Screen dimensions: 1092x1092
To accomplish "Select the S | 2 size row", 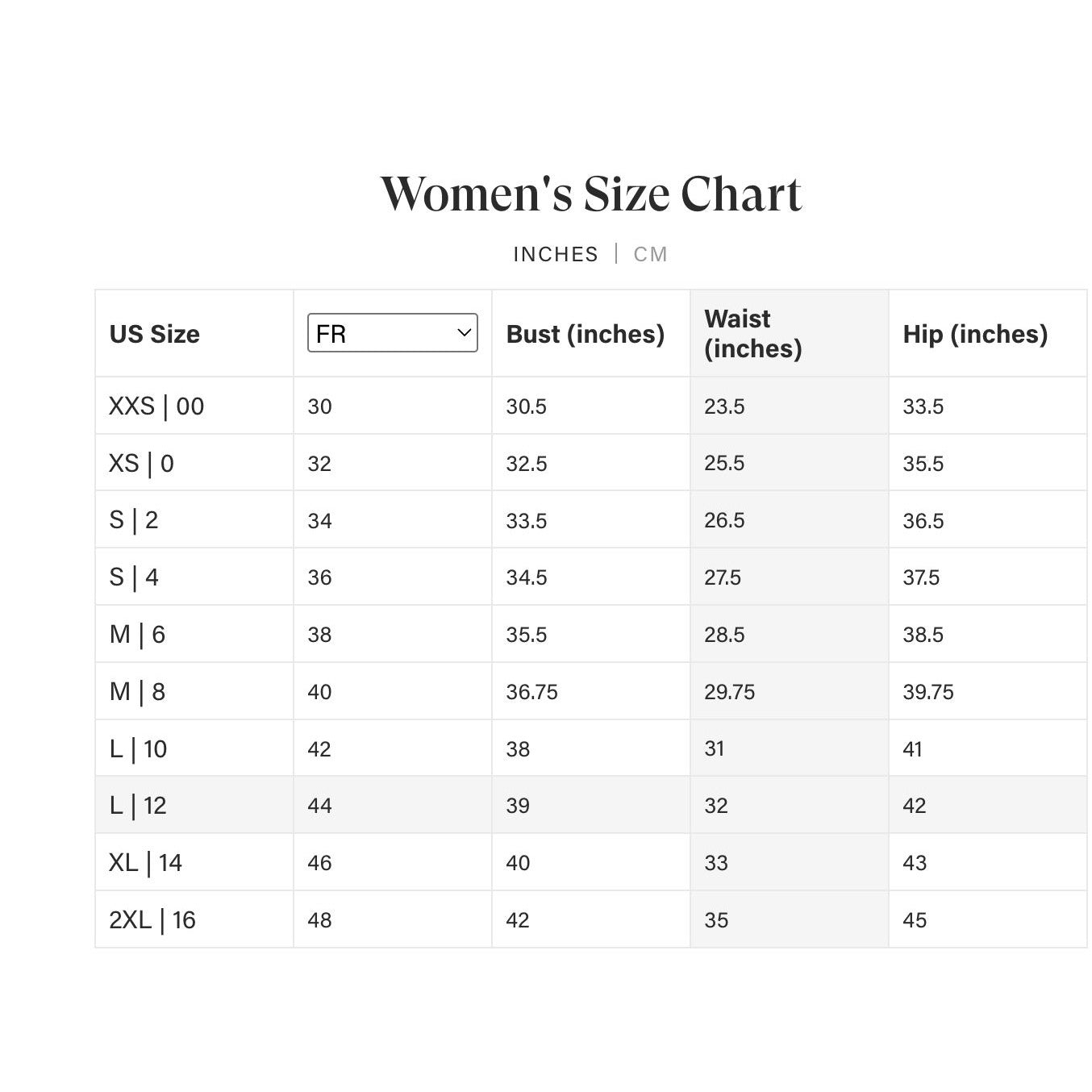I will coord(591,520).
